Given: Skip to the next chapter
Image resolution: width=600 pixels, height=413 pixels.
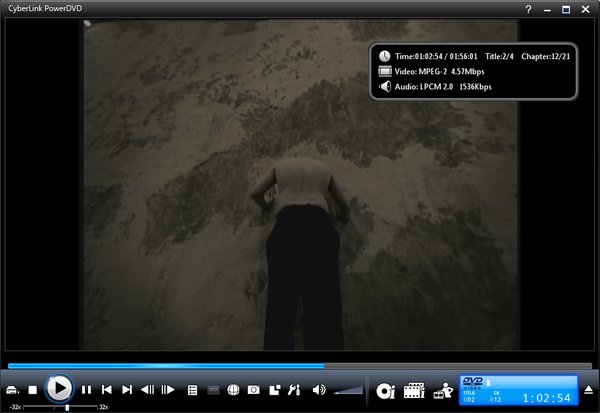Looking at the screenshot, I should [x=127, y=390].
